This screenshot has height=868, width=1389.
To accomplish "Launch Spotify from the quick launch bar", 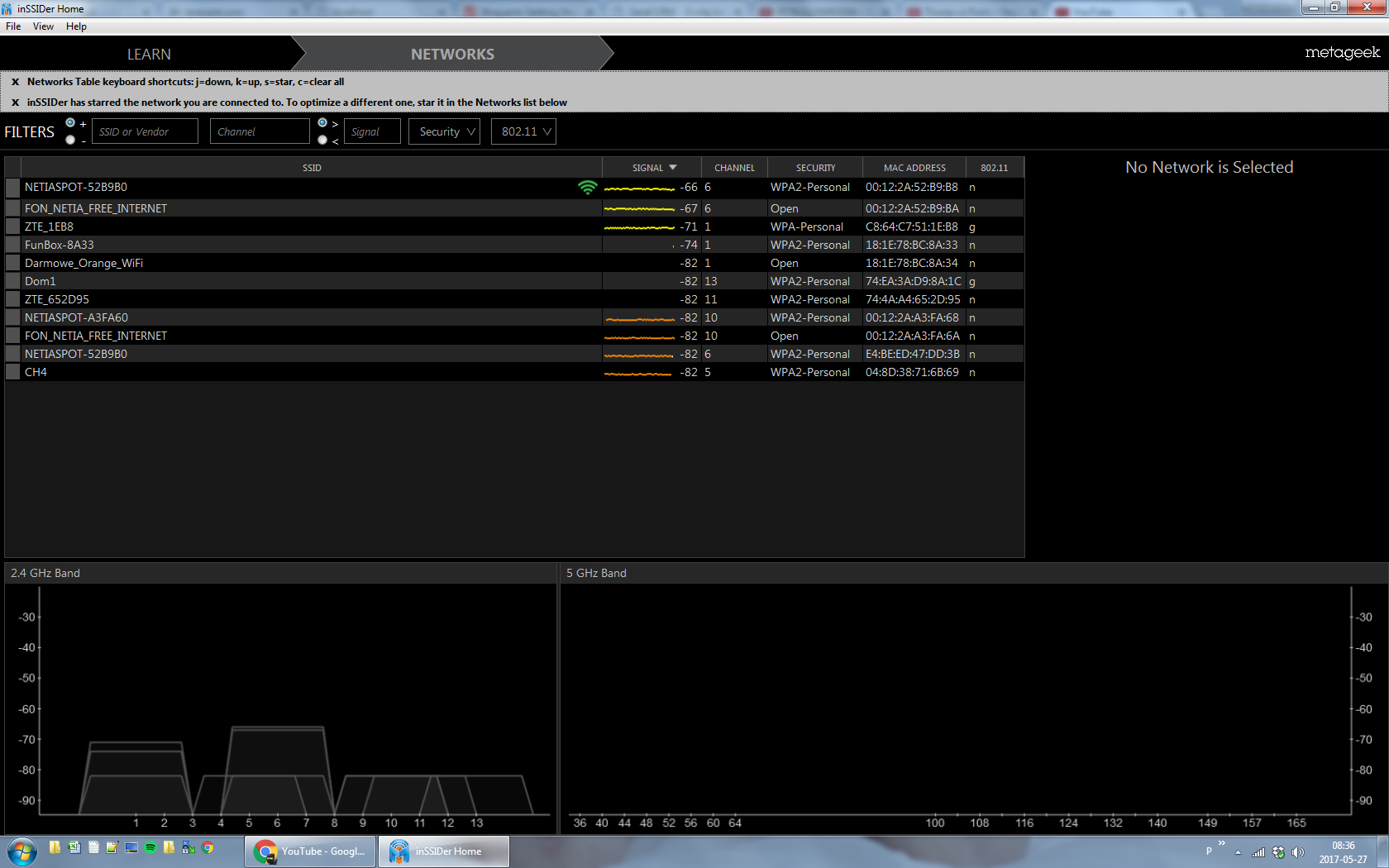I will click(150, 847).
